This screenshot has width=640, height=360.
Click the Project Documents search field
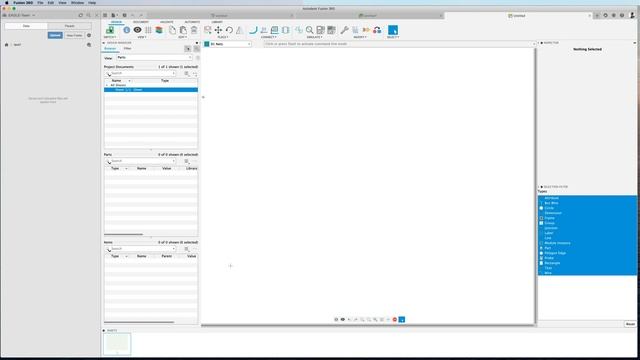(x=141, y=73)
